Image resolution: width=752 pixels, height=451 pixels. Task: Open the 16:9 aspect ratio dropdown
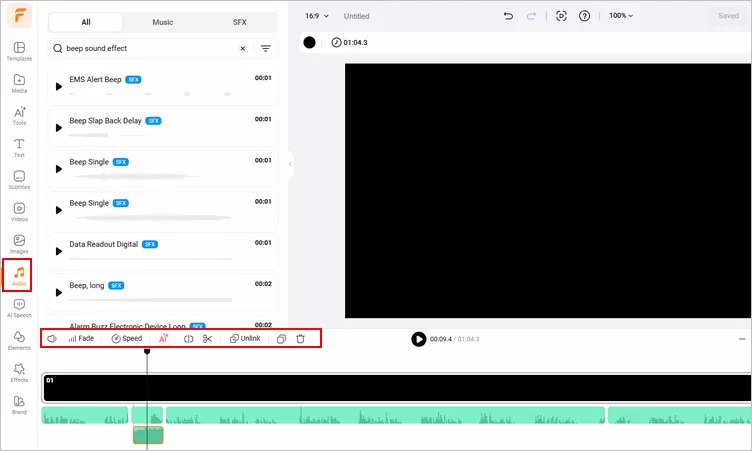tap(317, 16)
